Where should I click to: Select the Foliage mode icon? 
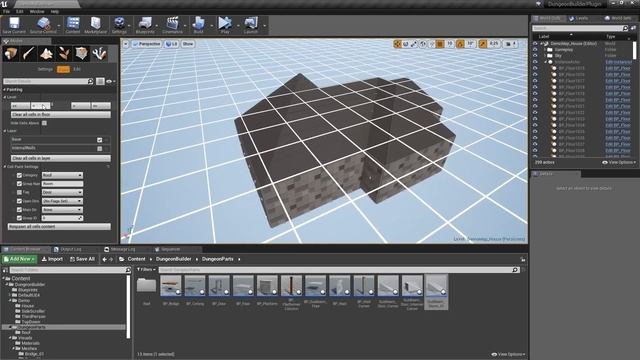tap(64, 53)
